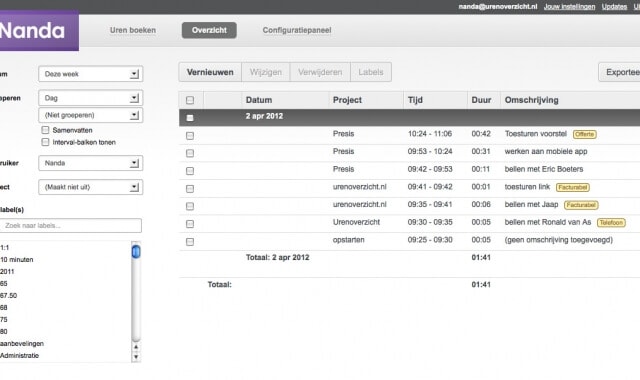Toggle the 2 apr 2012 group checkbox
640x380 pixels.
(x=190, y=118)
